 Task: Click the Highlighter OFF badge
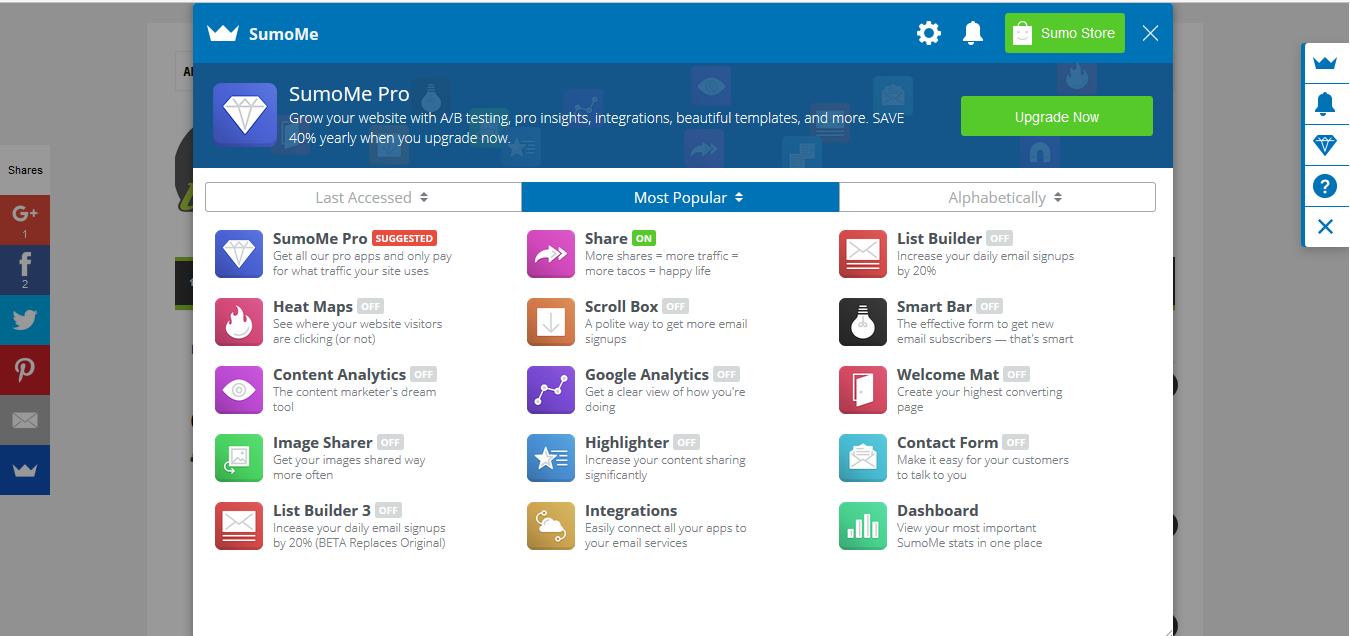click(686, 442)
